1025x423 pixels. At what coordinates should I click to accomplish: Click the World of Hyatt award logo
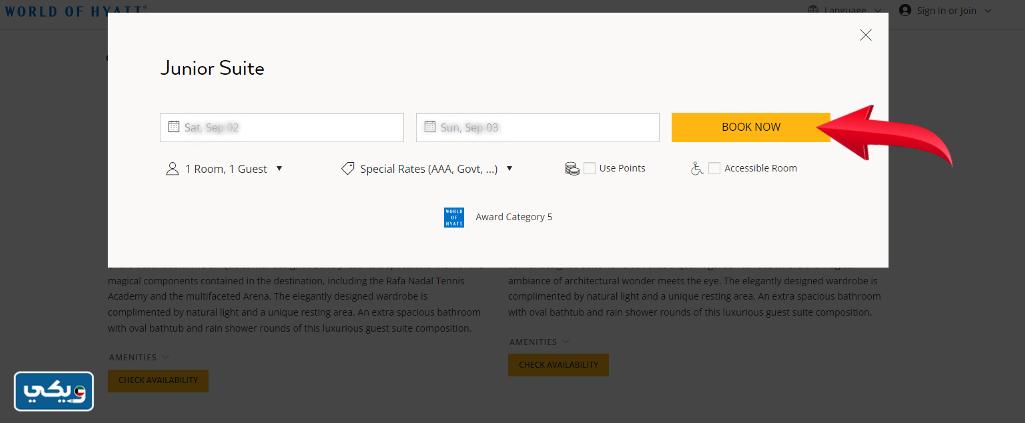453,217
